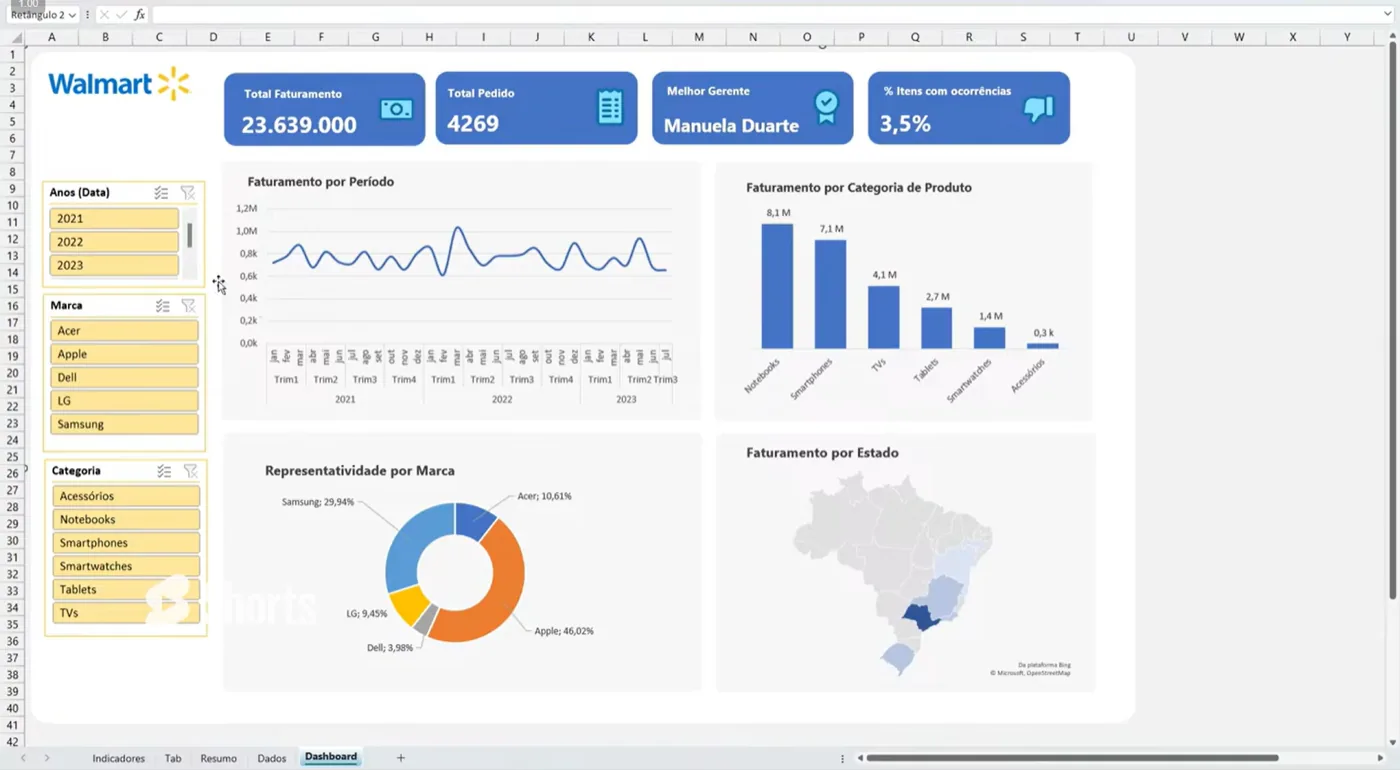
Task: Go to previous sheet tabs arrow
Action: tap(23, 758)
